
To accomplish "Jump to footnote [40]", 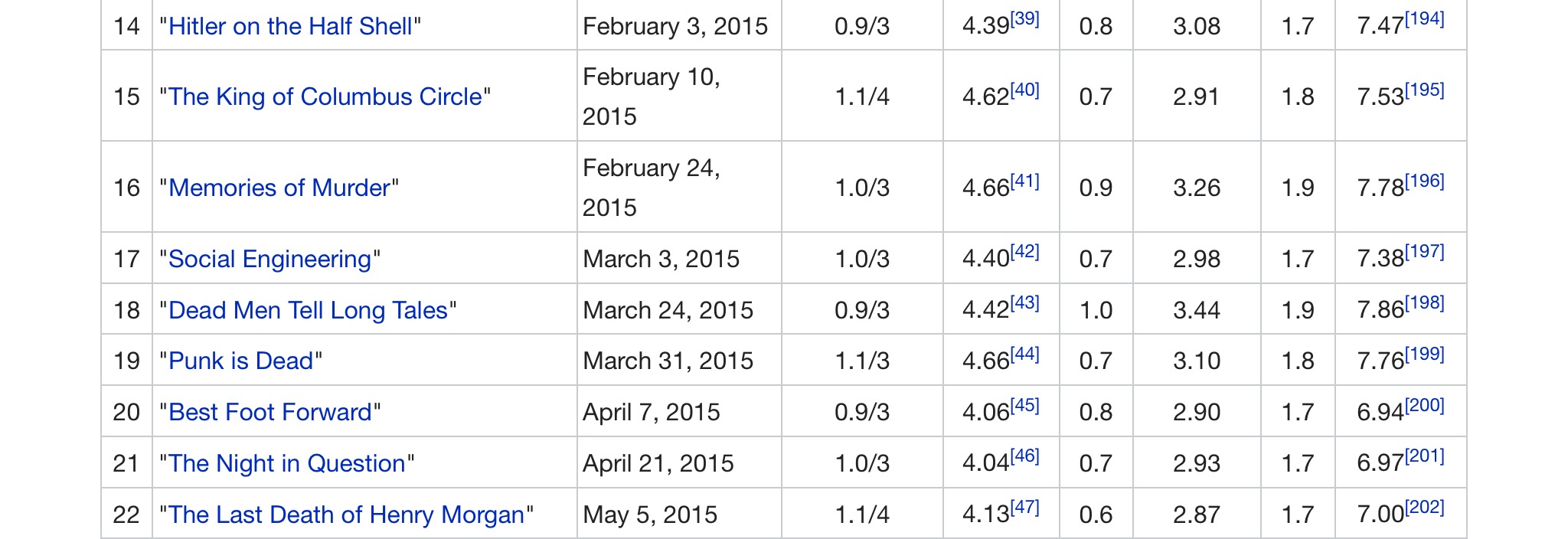I will (x=1025, y=90).
